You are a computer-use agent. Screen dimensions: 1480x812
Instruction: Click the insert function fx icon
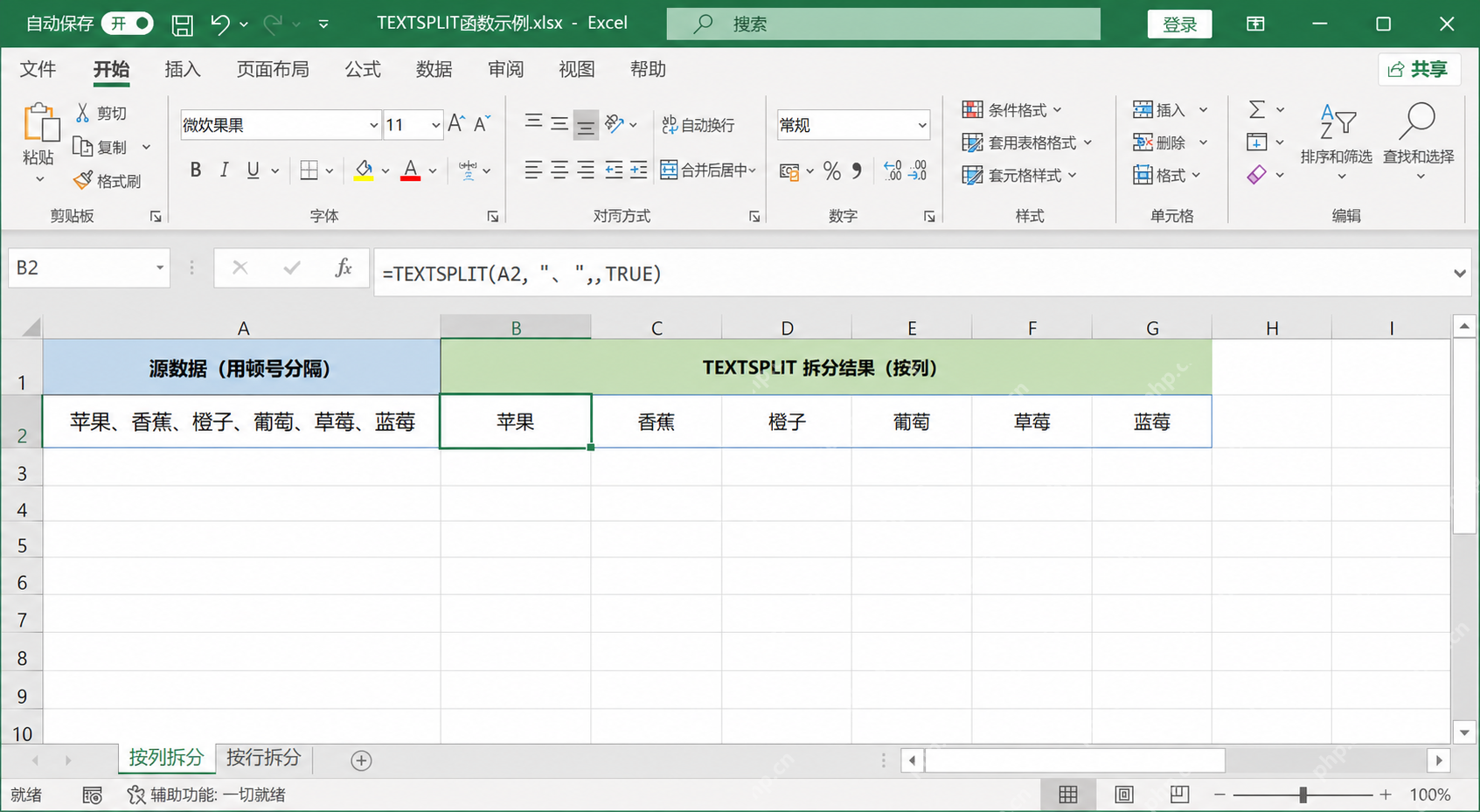click(344, 267)
